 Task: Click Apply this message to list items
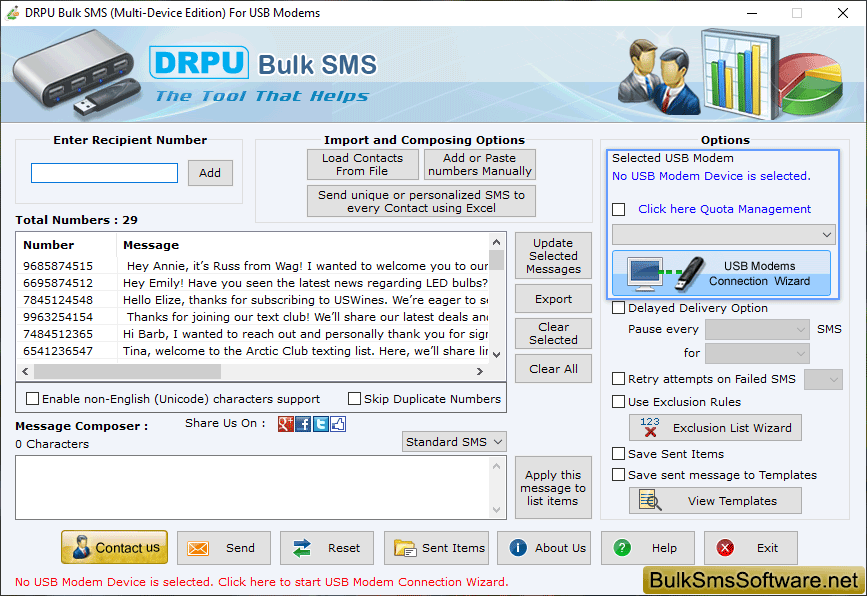(x=553, y=488)
